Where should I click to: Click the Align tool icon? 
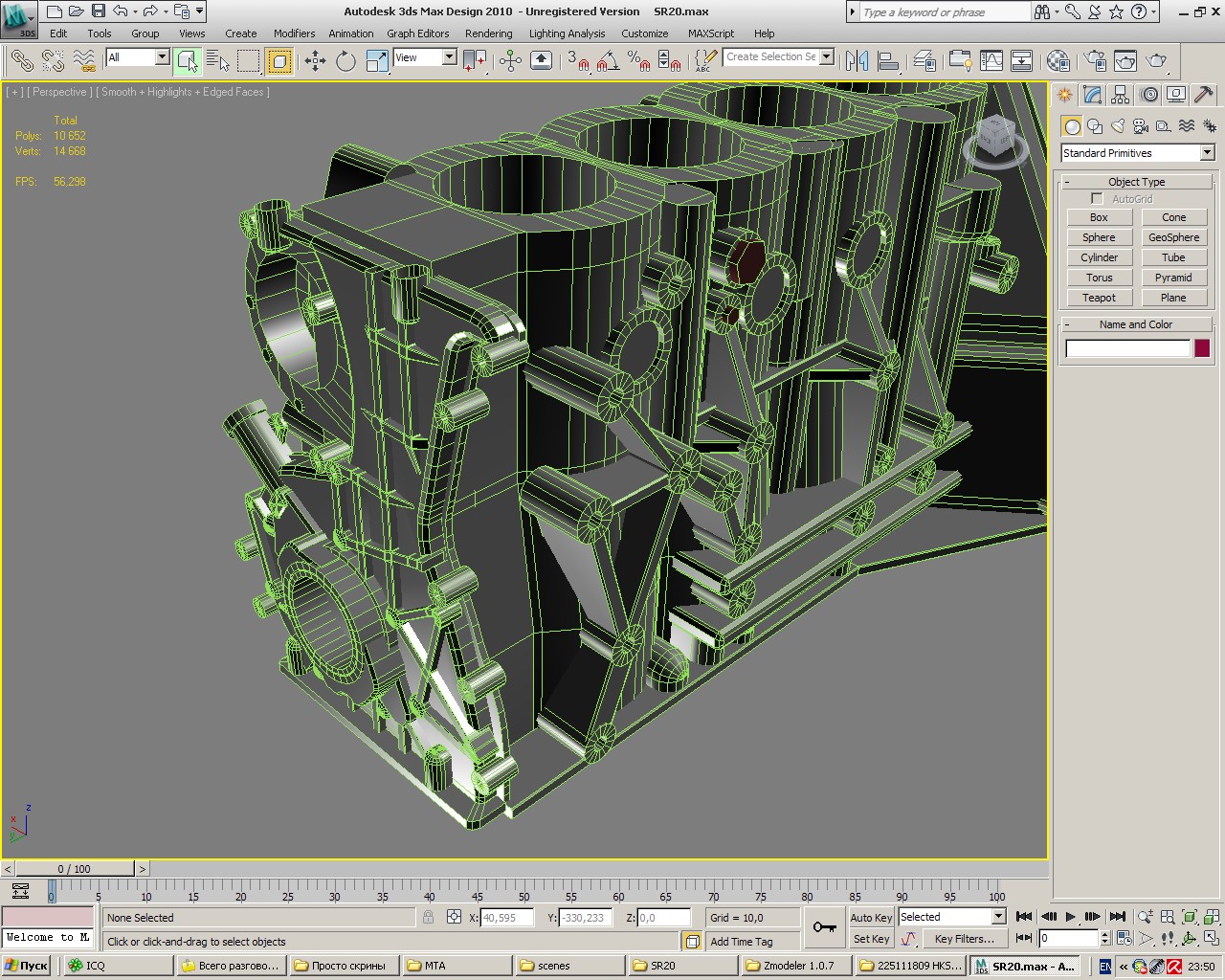pos(888,61)
